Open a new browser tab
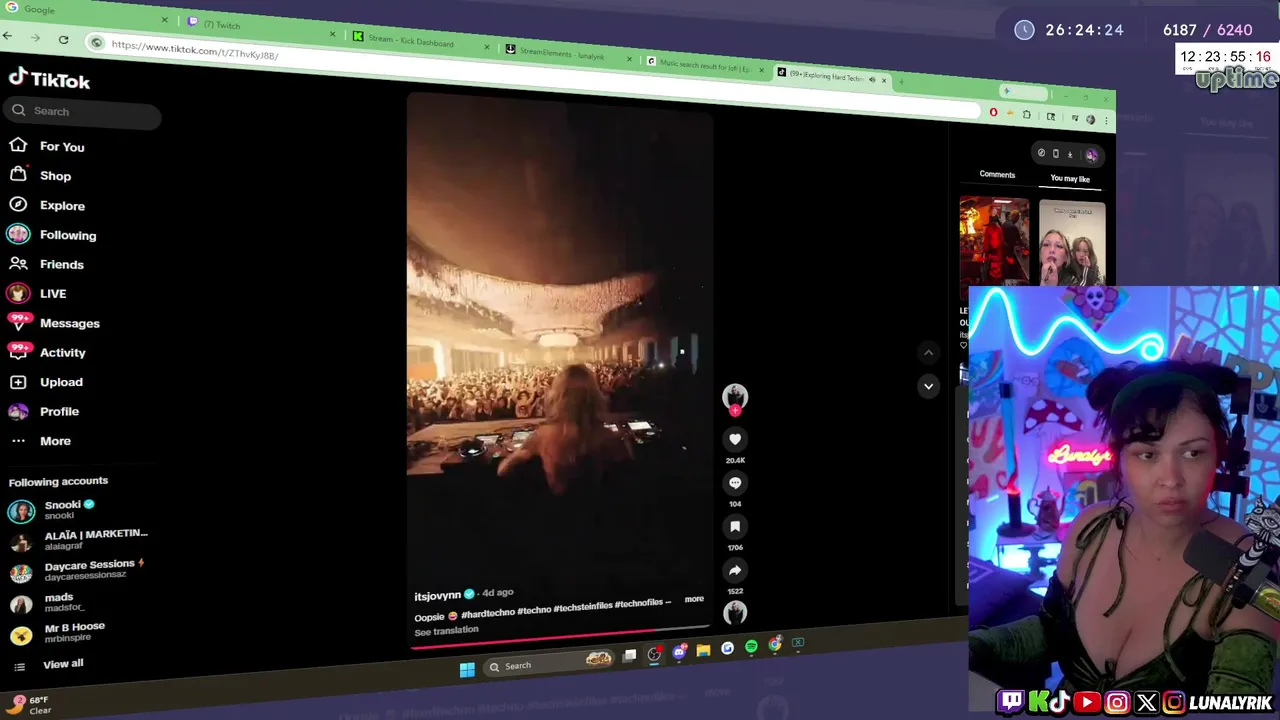The image size is (1280, 720). click(900, 82)
